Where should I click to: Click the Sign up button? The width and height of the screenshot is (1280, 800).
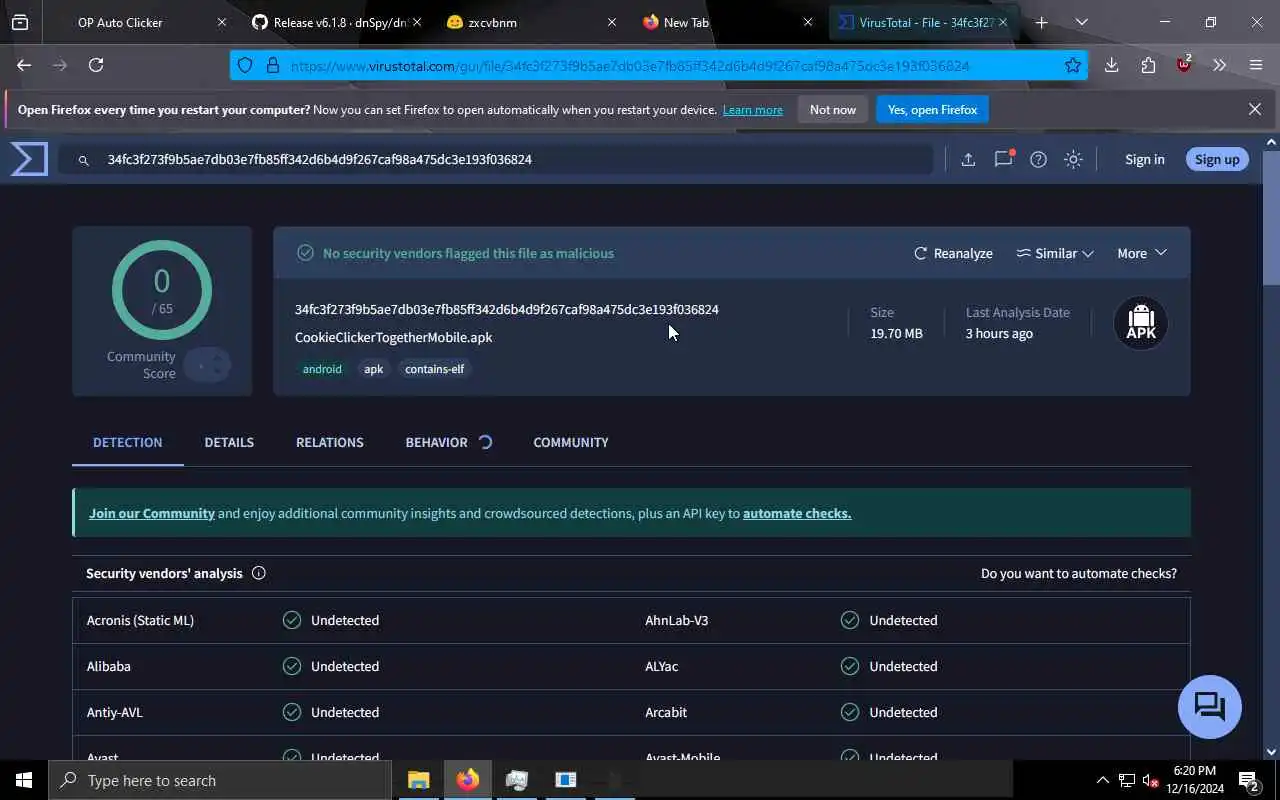tap(1217, 159)
